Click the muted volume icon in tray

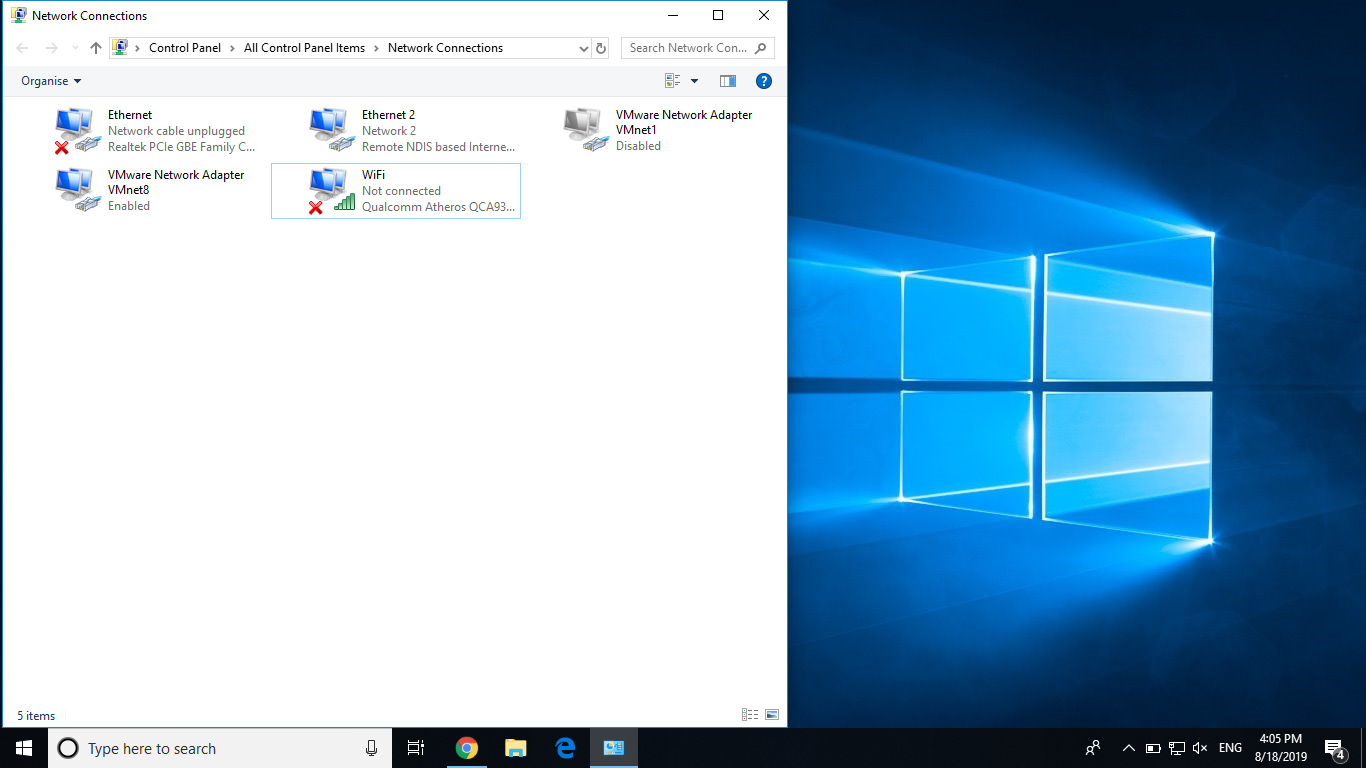[x=1201, y=748]
